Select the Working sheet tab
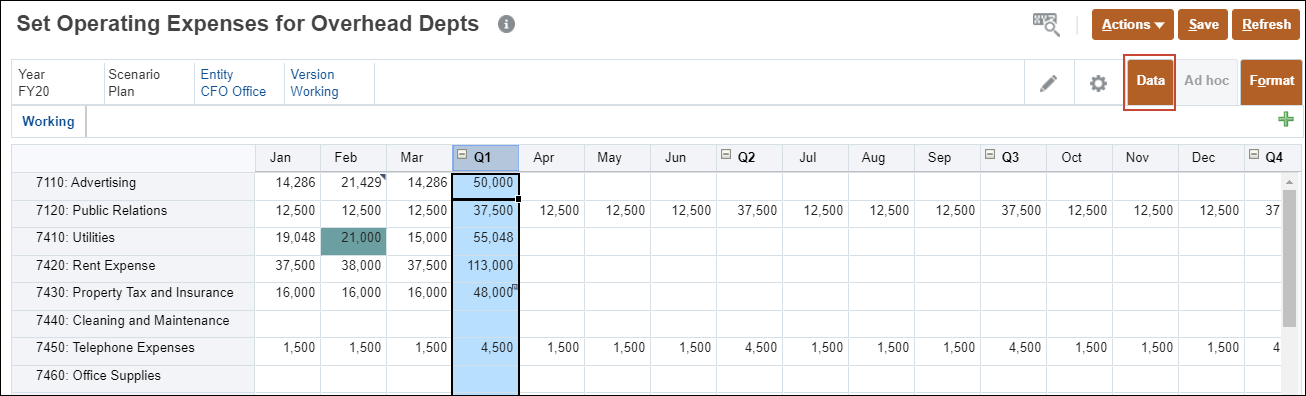Viewport: 1306px width, 396px height. point(48,122)
